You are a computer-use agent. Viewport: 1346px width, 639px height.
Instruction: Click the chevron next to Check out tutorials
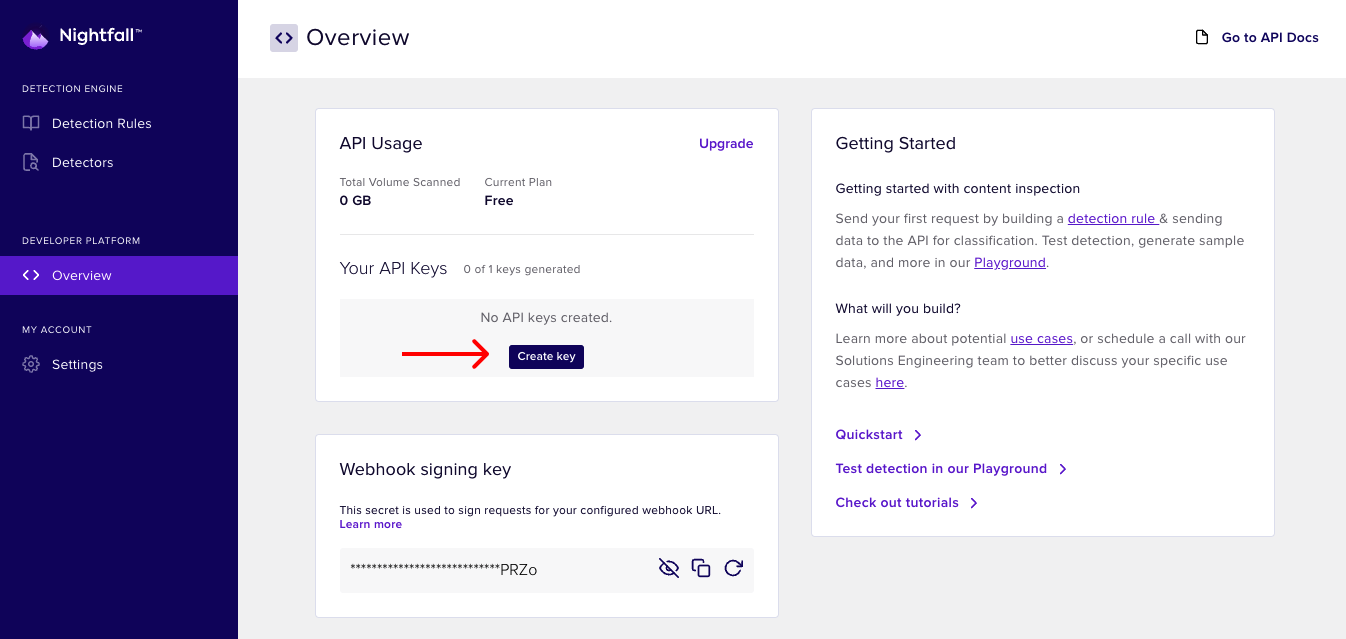tap(974, 503)
